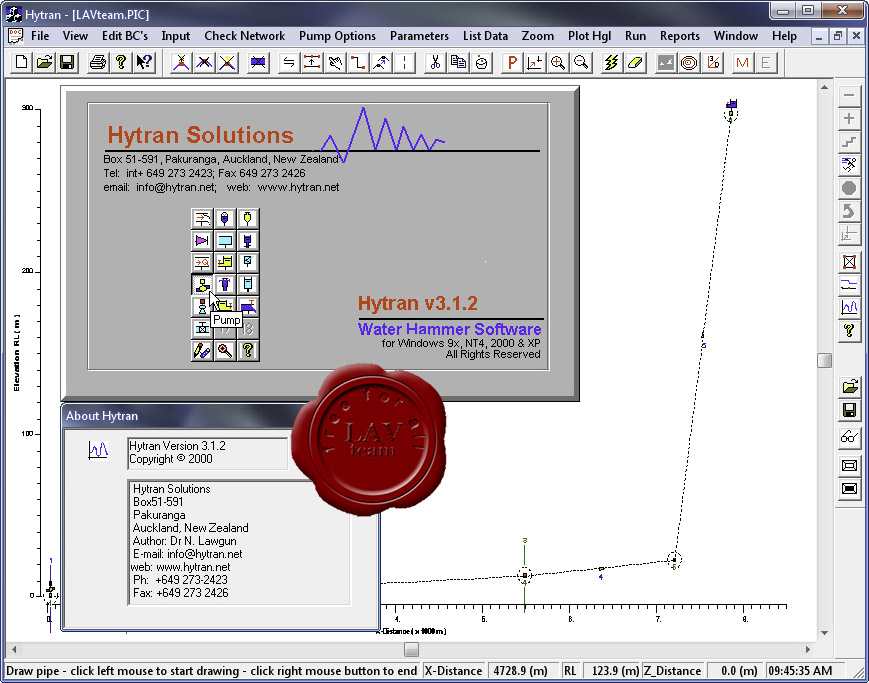Click the www.hytran.net text in the splash panel
Viewport: 869px width, 683px height.
tap(298, 187)
